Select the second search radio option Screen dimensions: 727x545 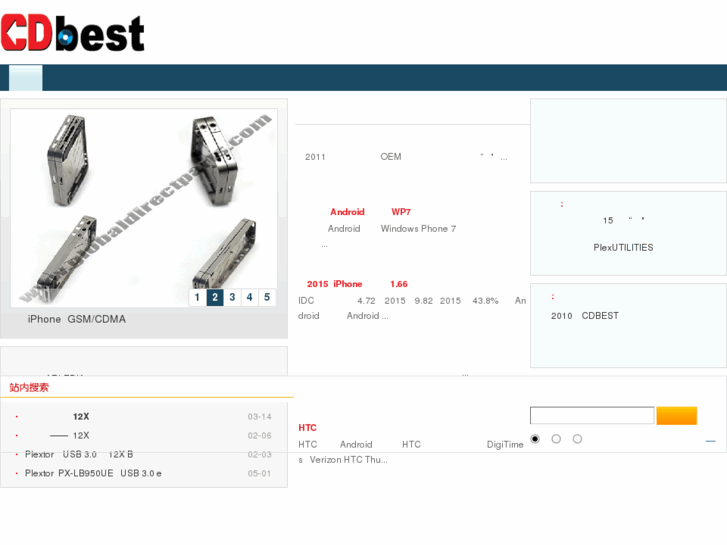pyautogui.click(x=556, y=439)
